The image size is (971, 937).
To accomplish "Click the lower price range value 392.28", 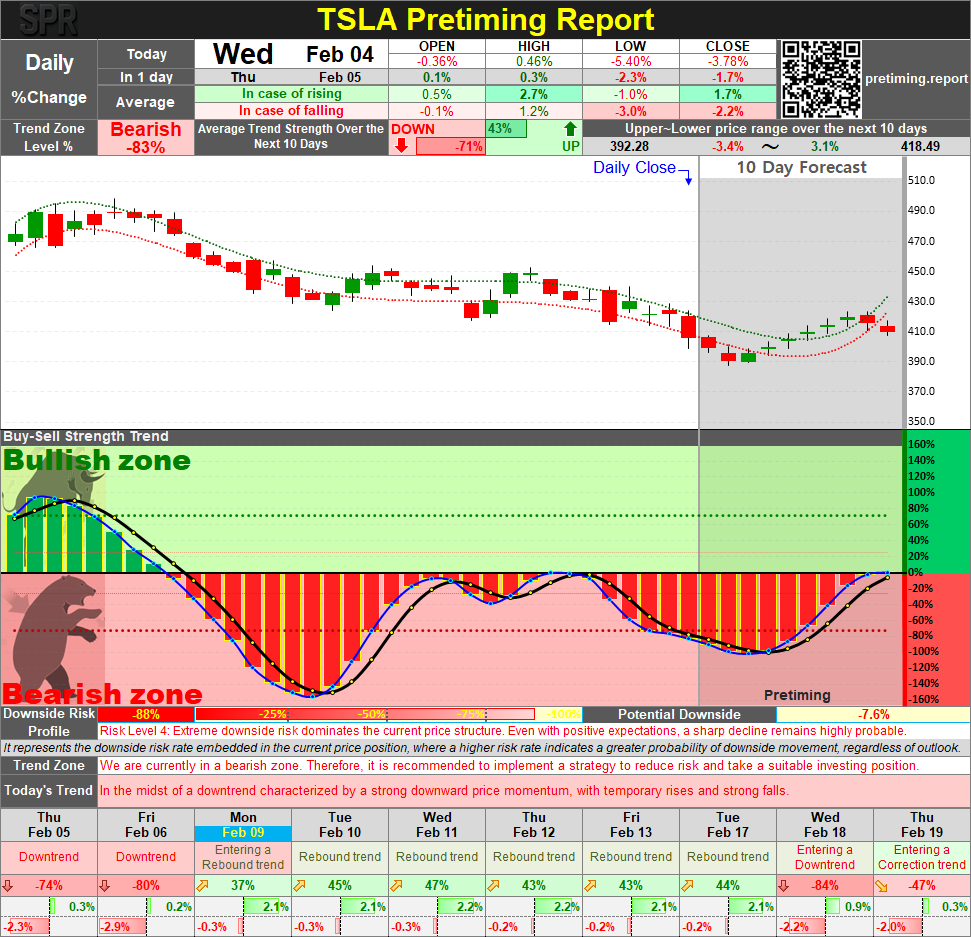I will pyautogui.click(x=629, y=147).
